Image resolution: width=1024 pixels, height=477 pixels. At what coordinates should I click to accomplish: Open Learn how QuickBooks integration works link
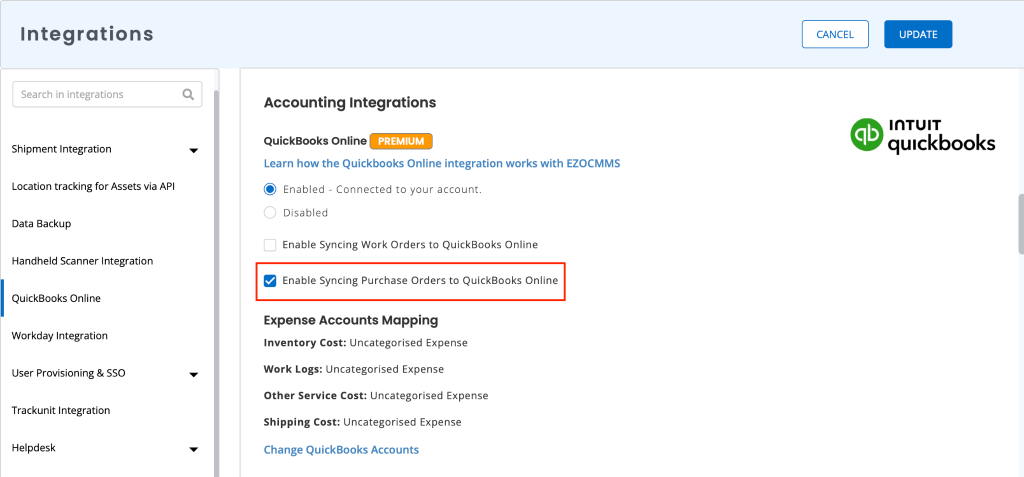pyautogui.click(x=442, y=164)
